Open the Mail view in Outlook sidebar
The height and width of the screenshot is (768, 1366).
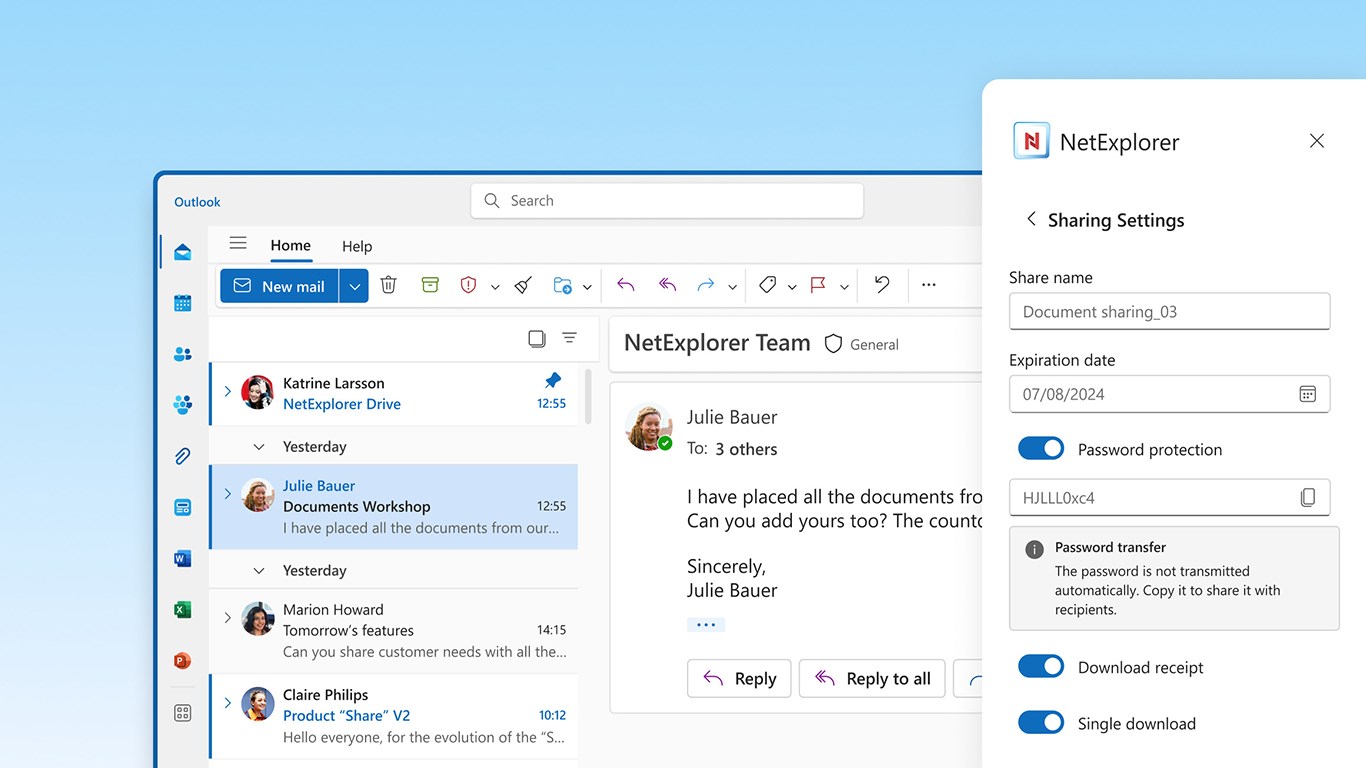(182, 252)
